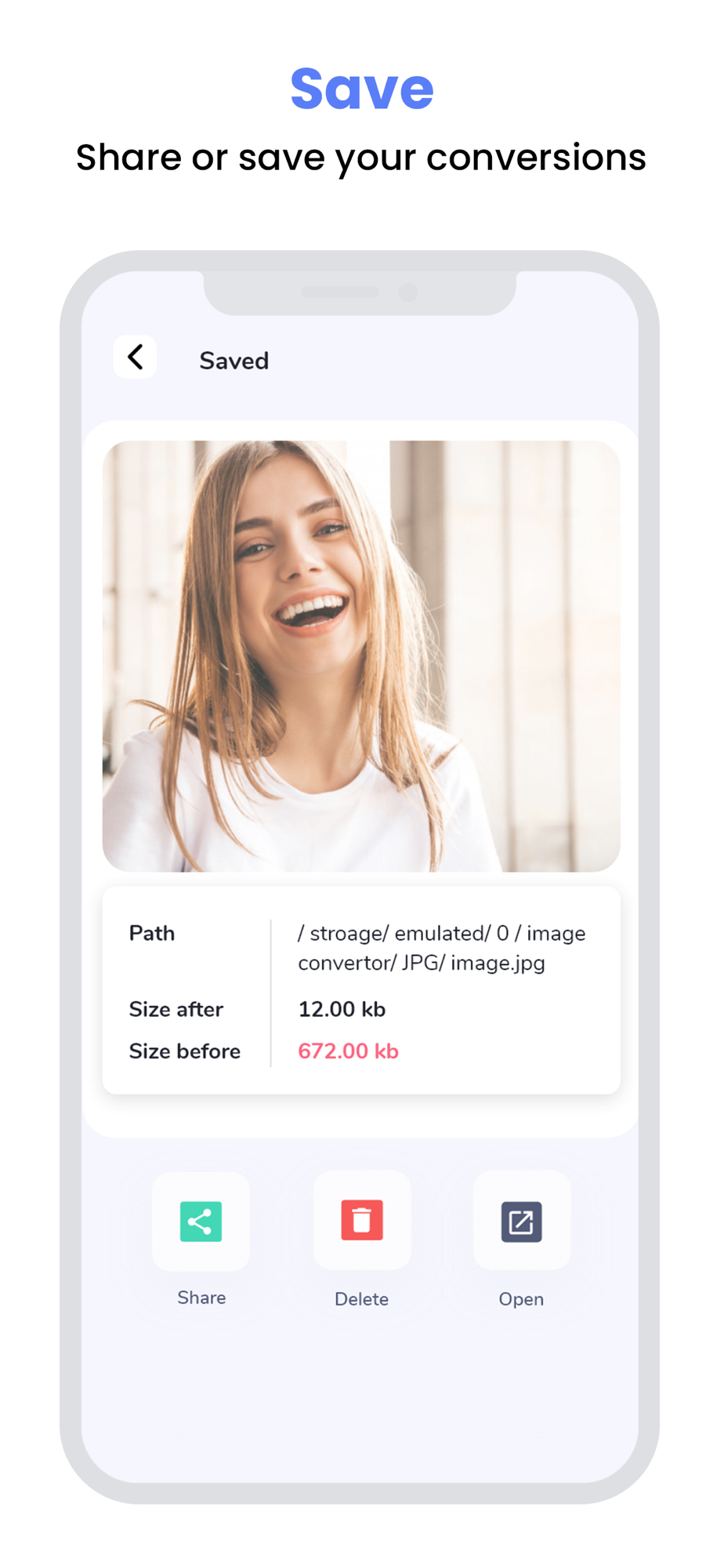Click the file path value text
Viewport: 724px width, 1568px height.
[442, 948]
